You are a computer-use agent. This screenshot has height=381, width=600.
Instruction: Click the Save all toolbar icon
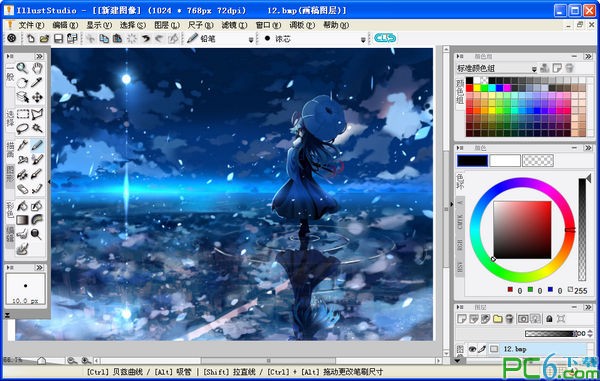pos(72,38)
